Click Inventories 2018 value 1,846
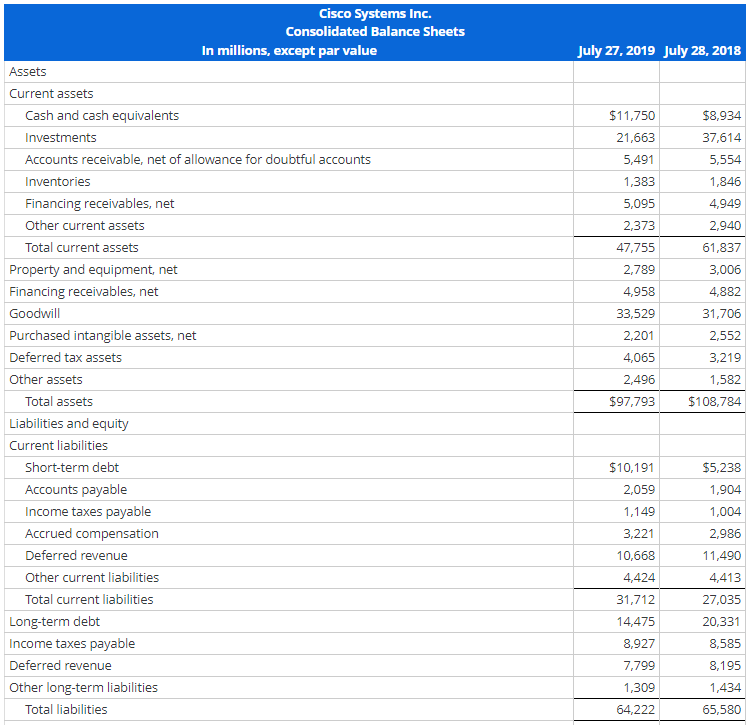The height and width of the screenshot is (725, 749). click(x=725, y=181)
